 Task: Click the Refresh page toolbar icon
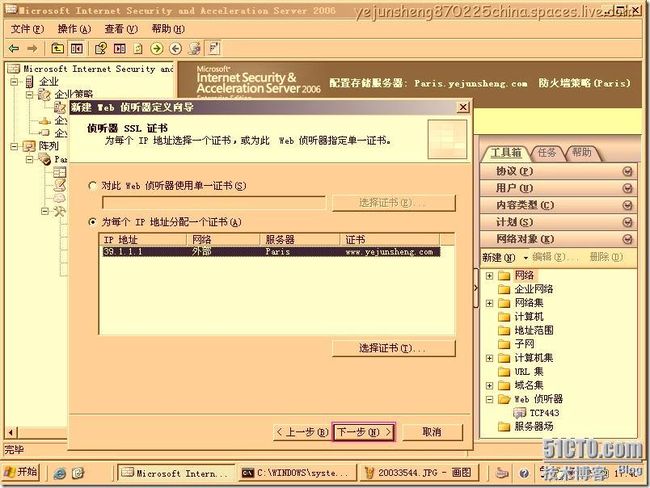138,49
